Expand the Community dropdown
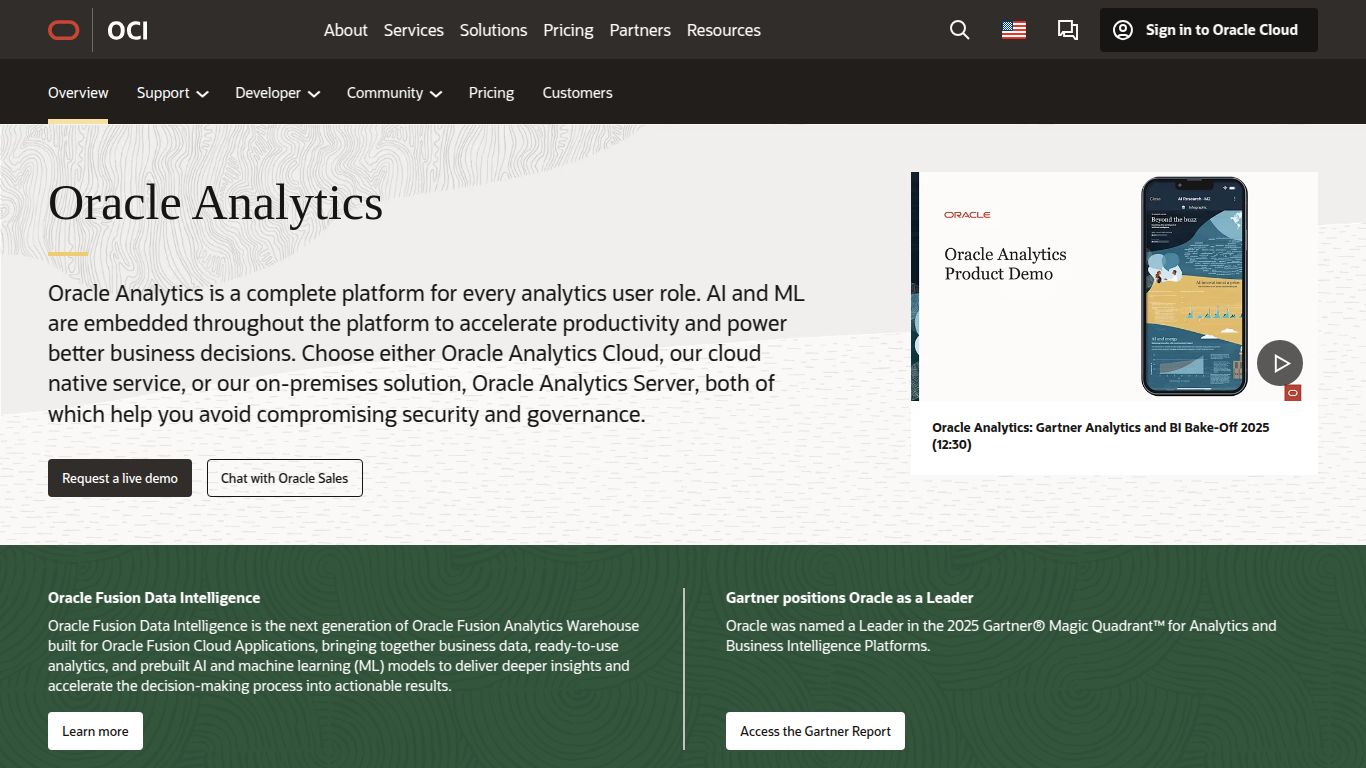1366x768 pixels. click(393, 92)
